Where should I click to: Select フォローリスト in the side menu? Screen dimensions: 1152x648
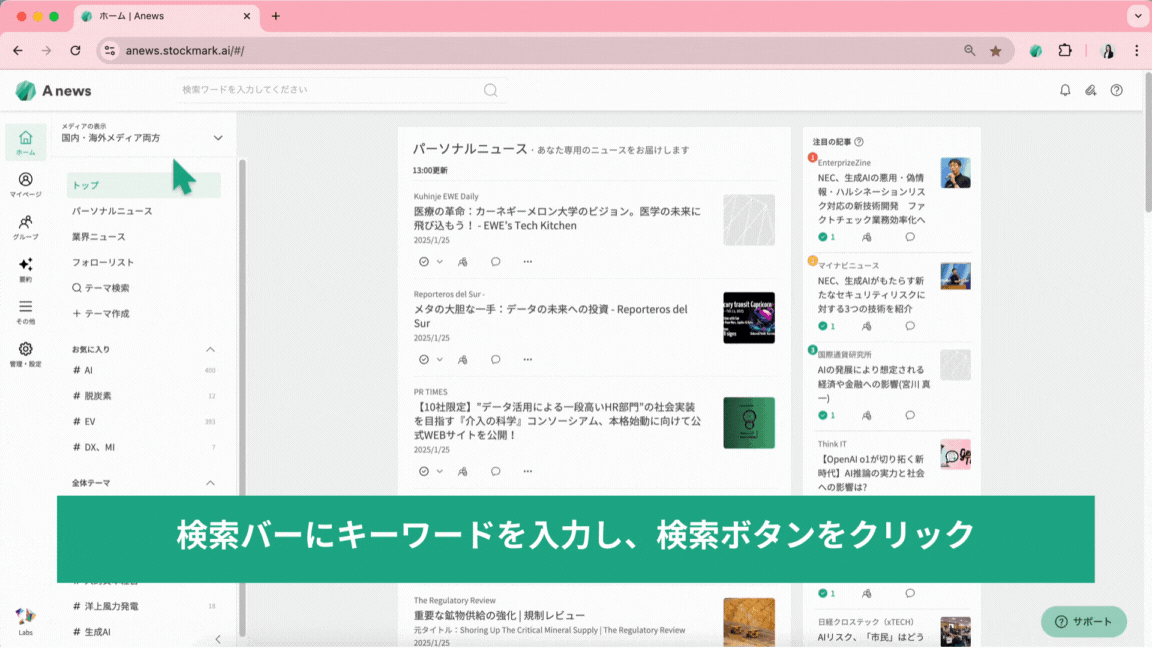coord(103,262)
